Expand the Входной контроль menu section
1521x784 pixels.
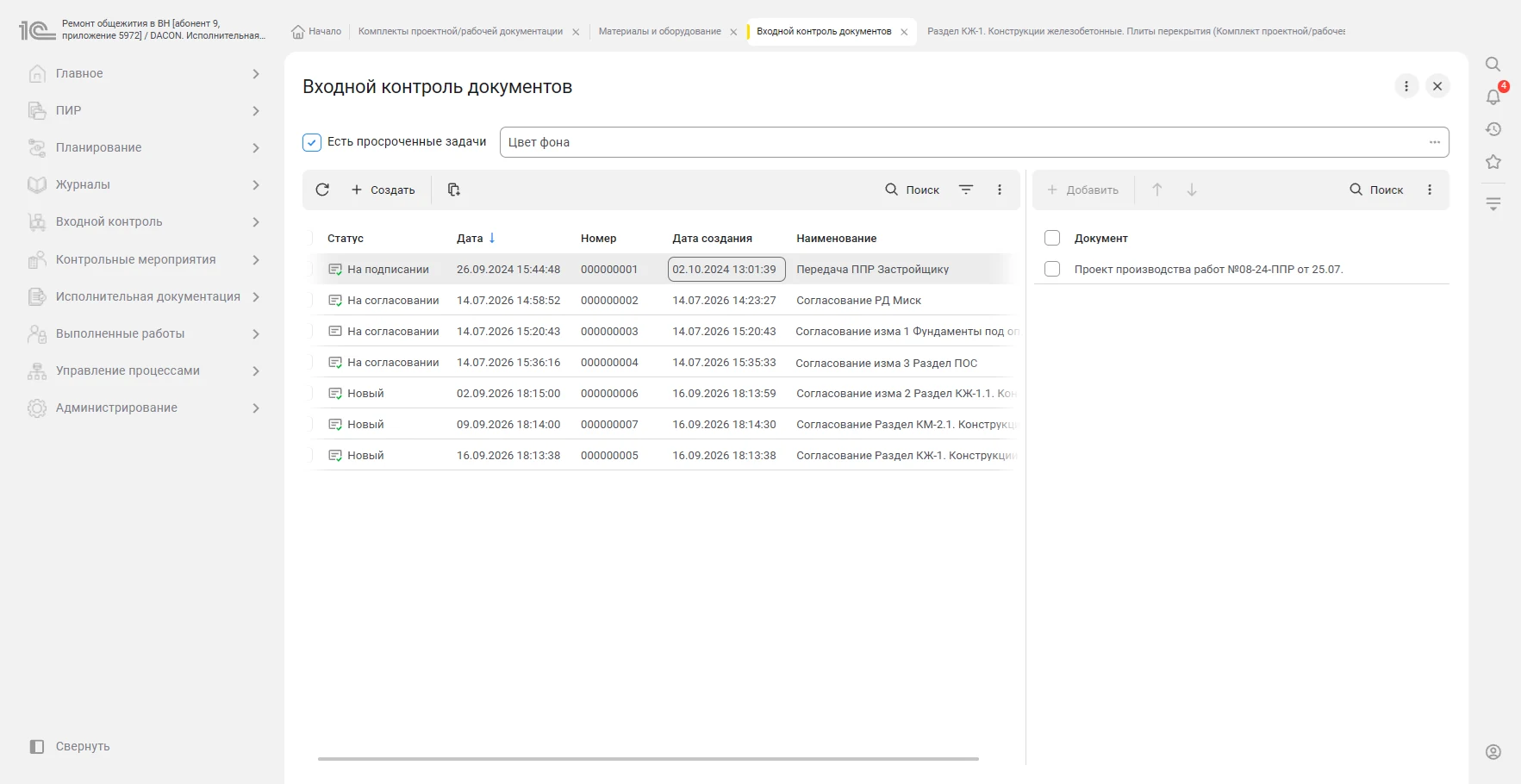coord(145,222)
